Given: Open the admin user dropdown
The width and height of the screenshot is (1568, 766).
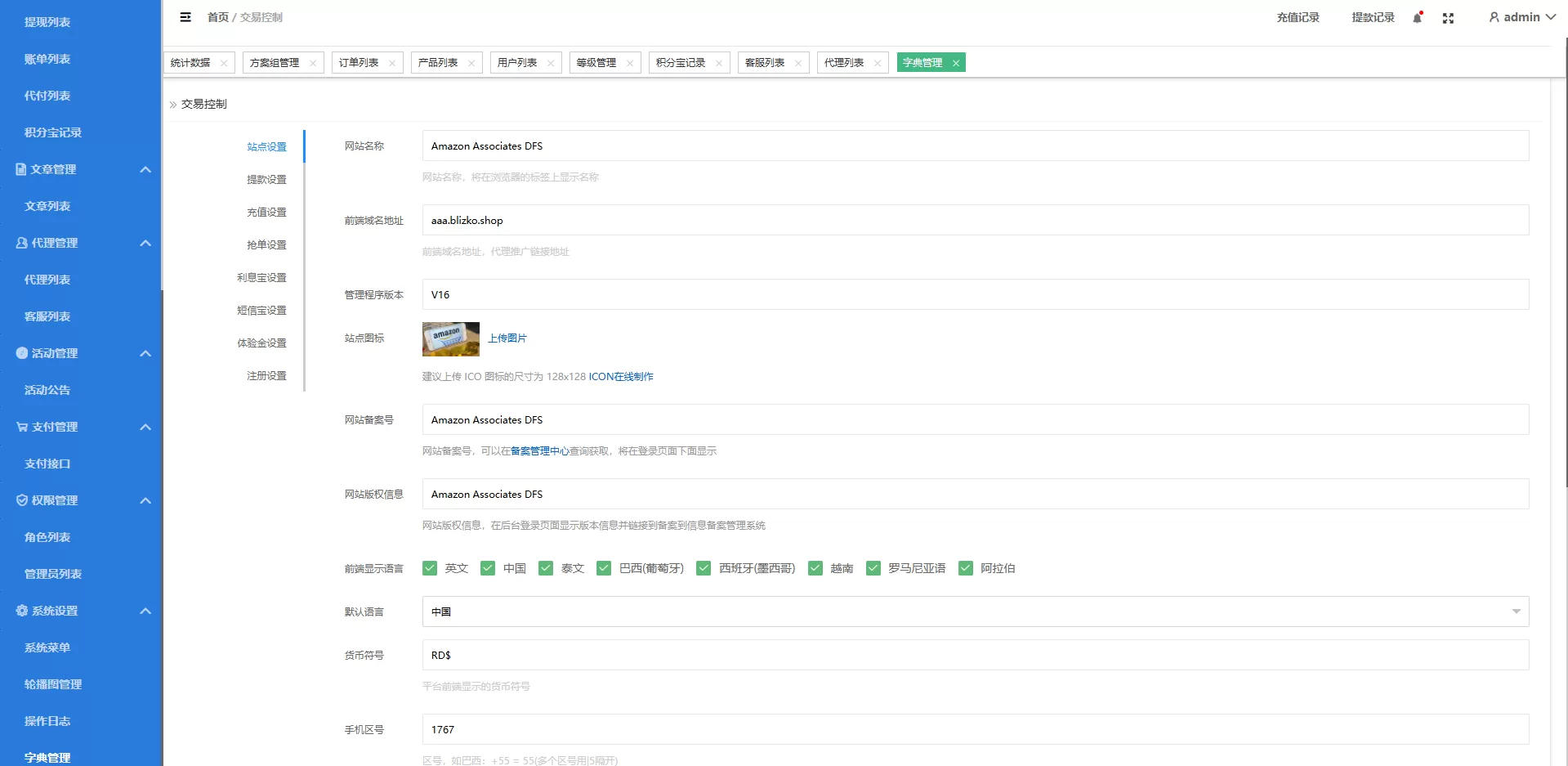Looking at the screenshot, I should 1521,17.
